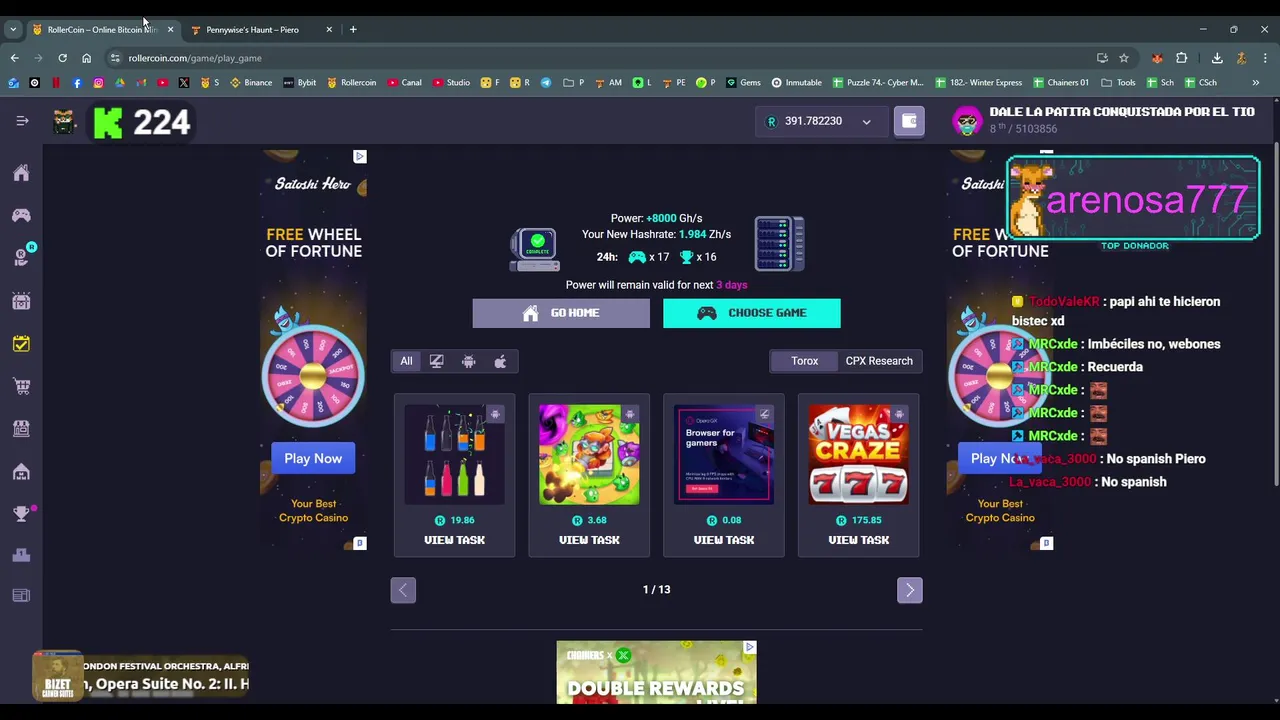
Task: Expand the RollerCoin sidebar menu
Action: click(22, 121)
